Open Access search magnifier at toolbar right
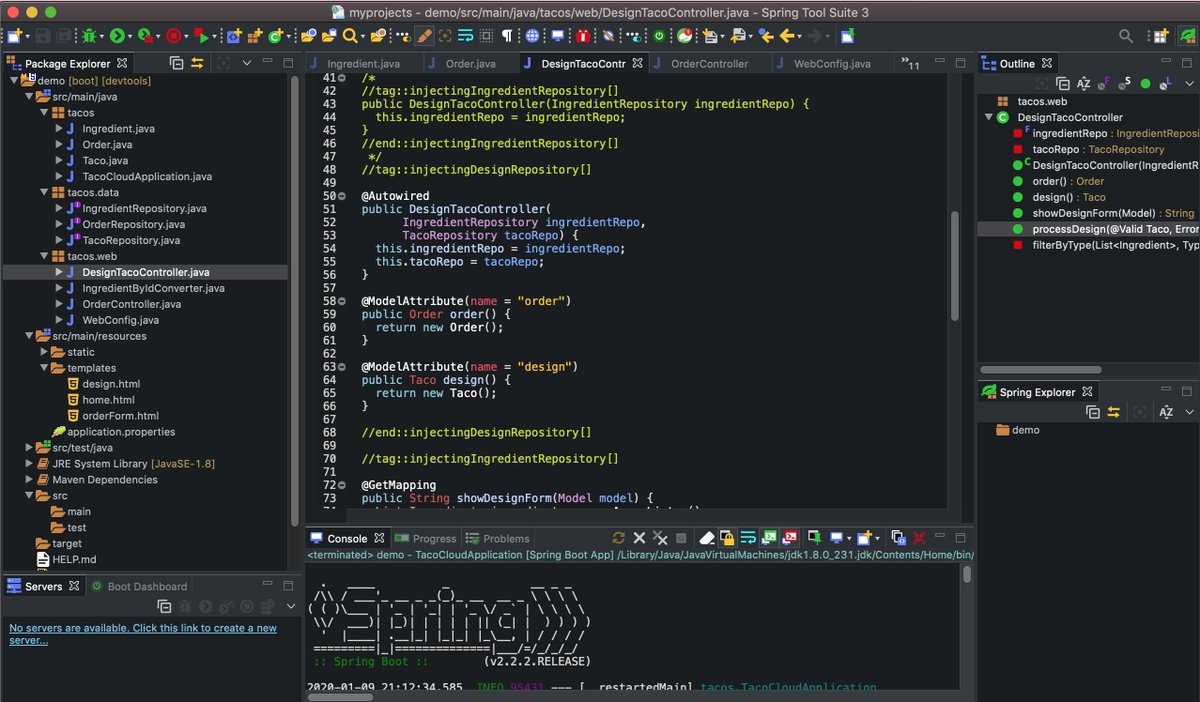 click(1126, 36)
